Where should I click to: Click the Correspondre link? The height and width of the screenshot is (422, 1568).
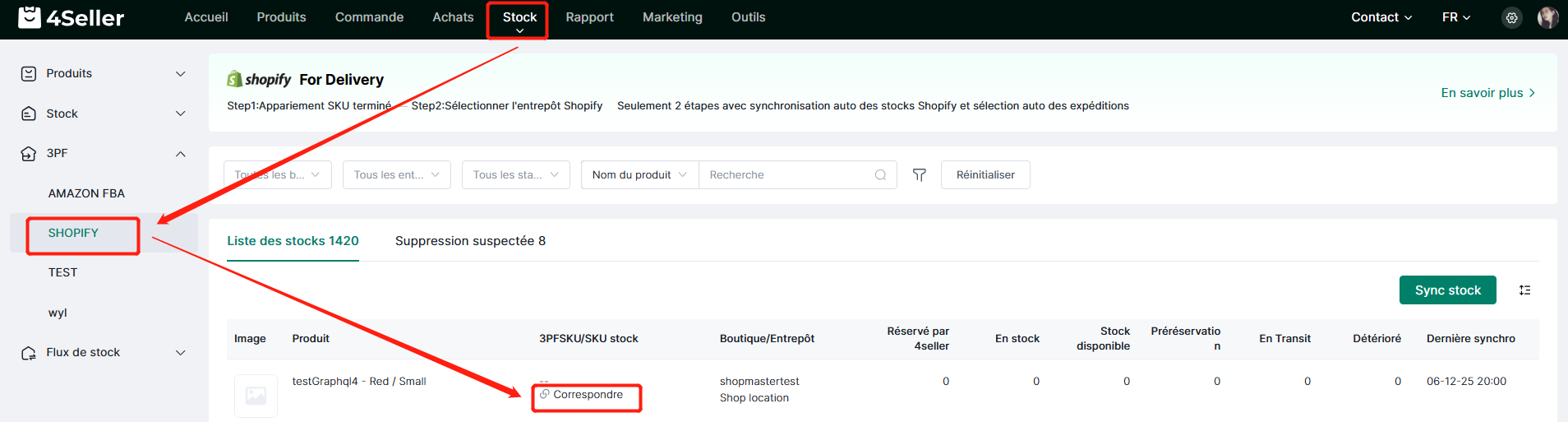coord(588,395)
